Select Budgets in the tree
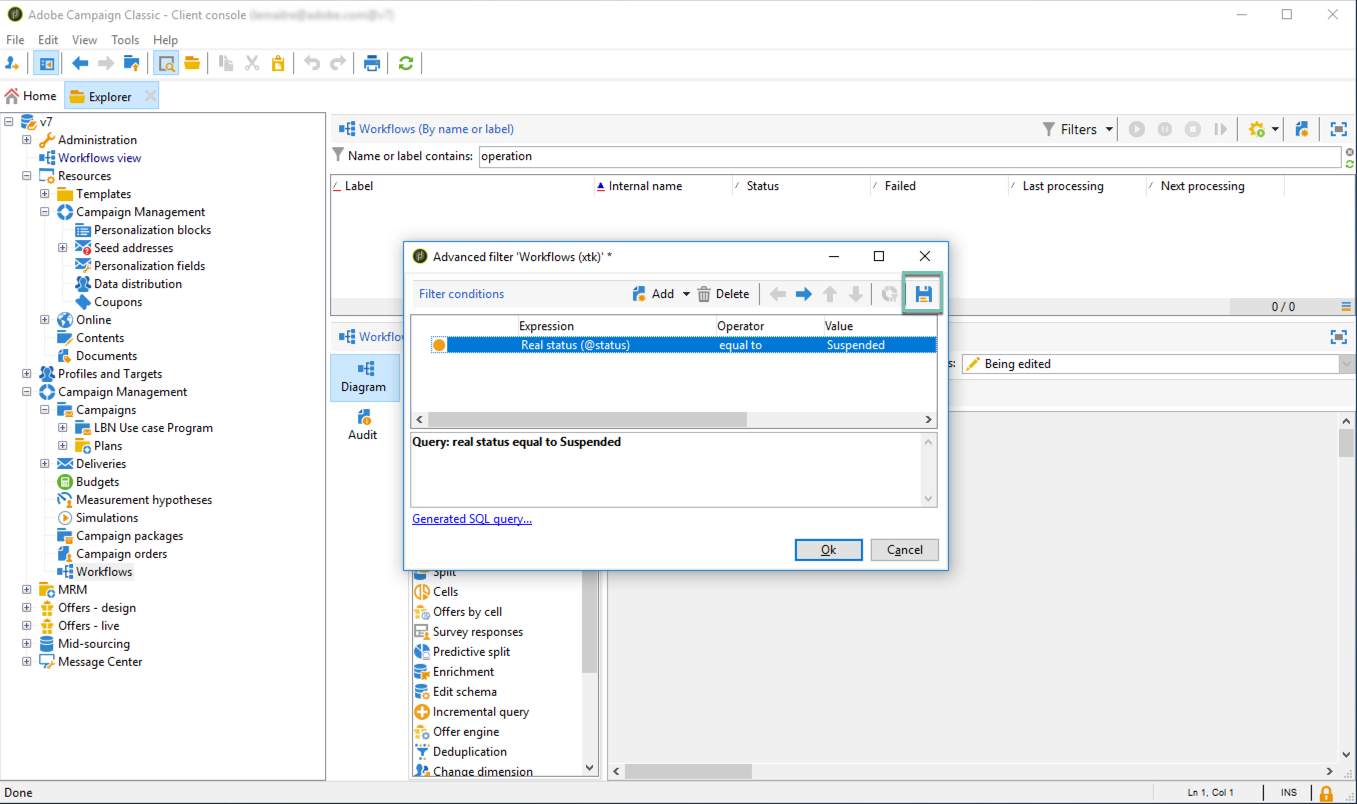Screen dimensions: 1357x804 tap(97, 482)
